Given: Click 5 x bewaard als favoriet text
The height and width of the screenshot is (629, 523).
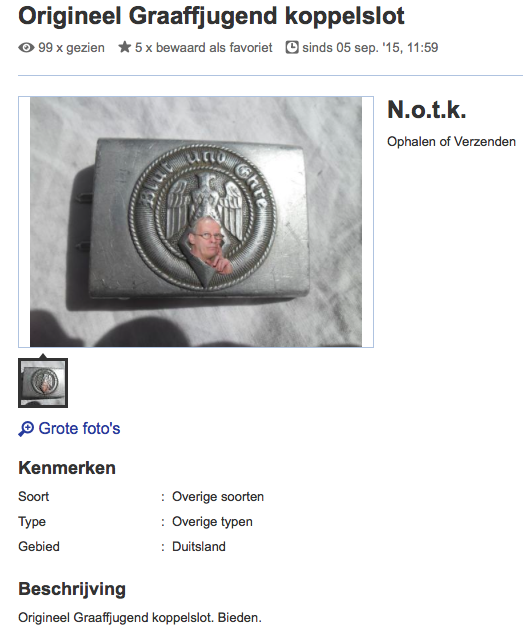Looking at the screenshot, I should (x=204, y=48).
